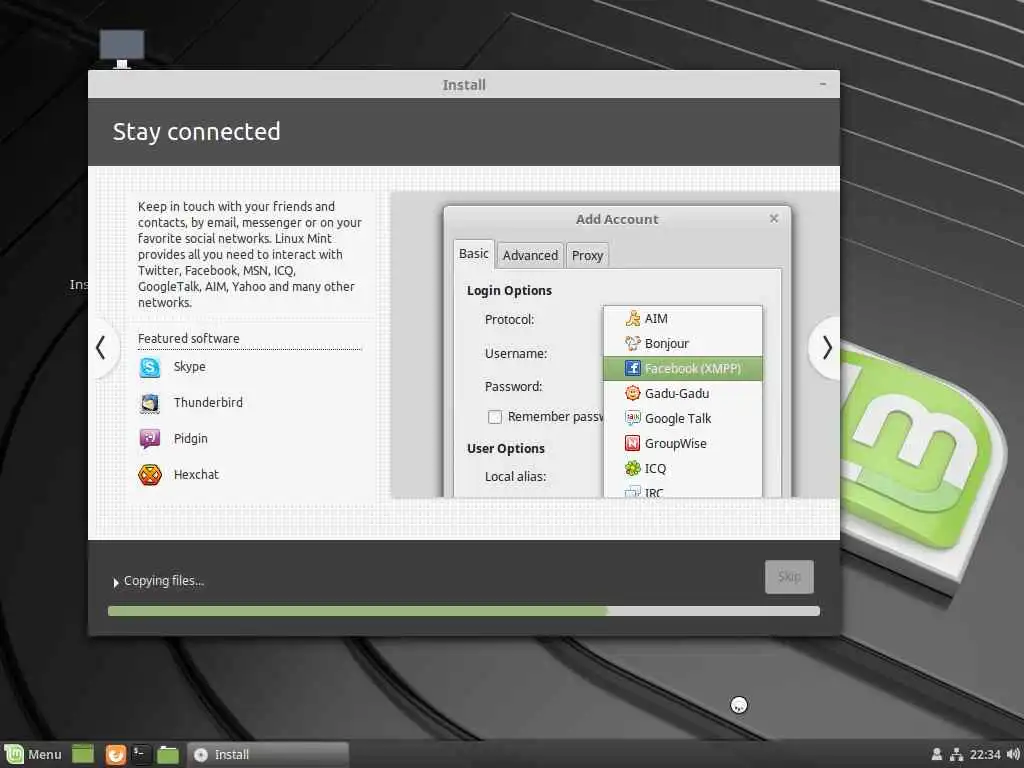Expand the Copying files details triangle

coord(116,582)
